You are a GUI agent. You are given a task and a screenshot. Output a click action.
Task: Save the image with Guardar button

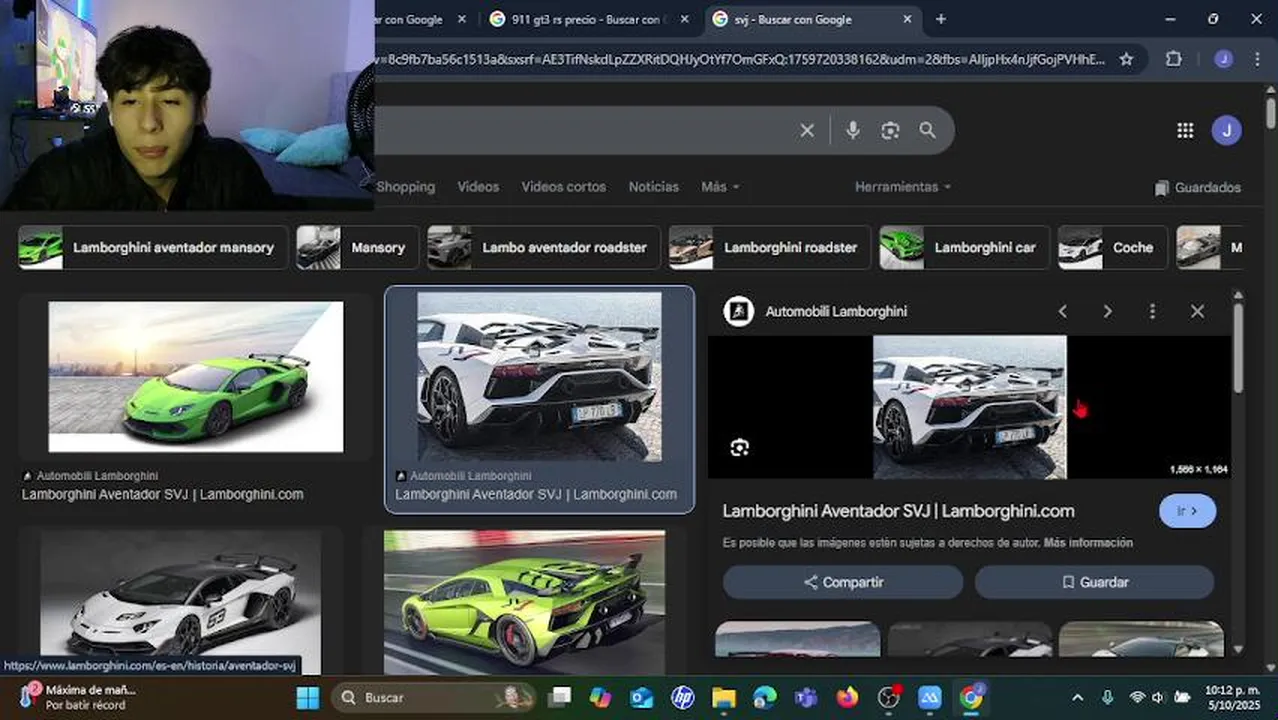point(1095,582)
